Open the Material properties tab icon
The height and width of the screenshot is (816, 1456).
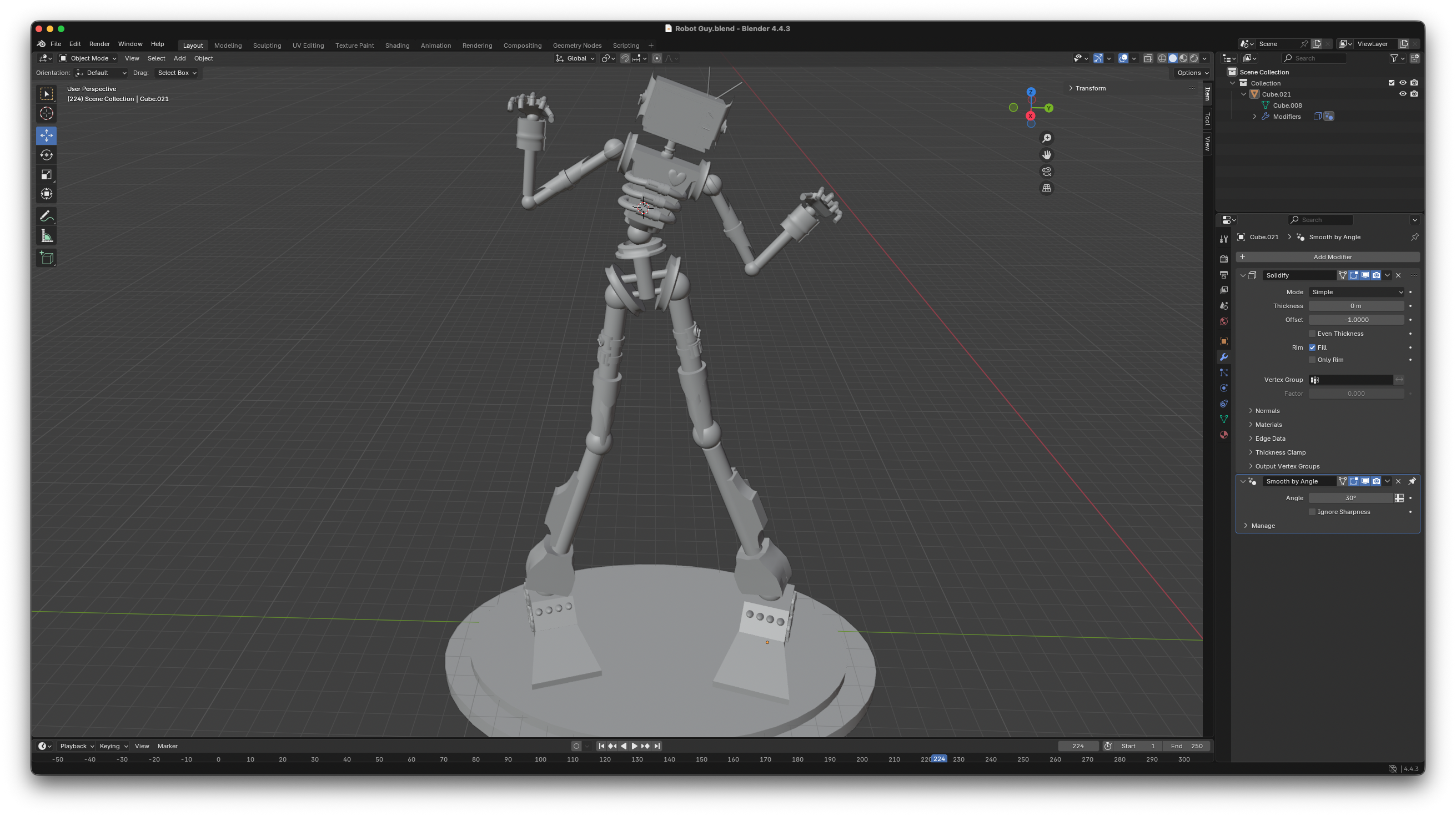[1224, 435]
